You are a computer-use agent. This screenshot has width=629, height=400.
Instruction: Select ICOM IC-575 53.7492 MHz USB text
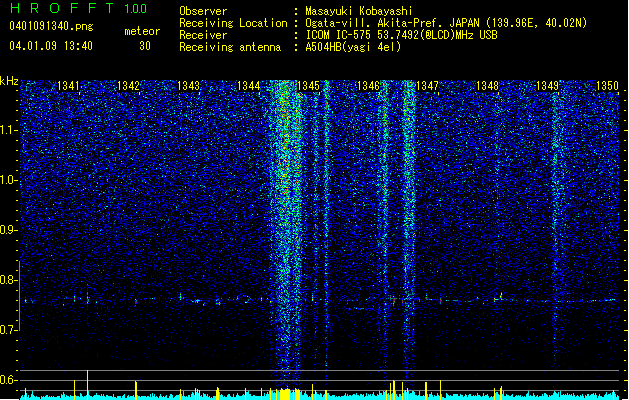402,35
